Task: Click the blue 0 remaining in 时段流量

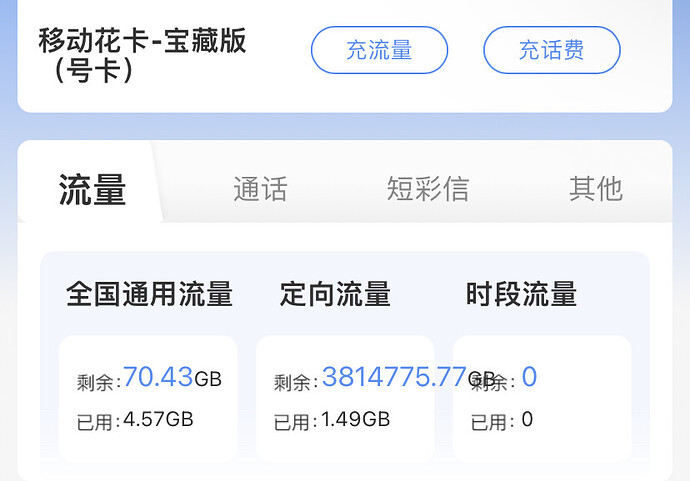Action: (529, 377)
